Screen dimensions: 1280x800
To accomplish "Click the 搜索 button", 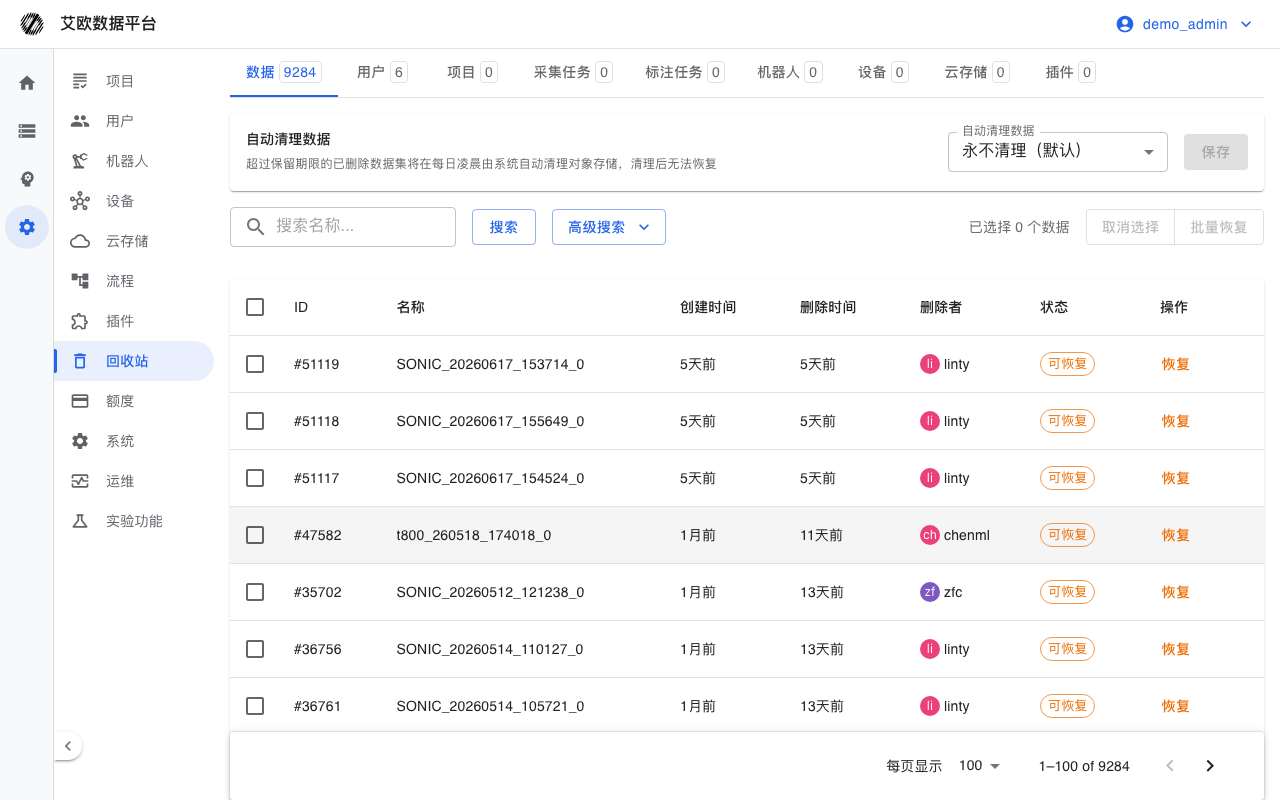I will point(504,227).
